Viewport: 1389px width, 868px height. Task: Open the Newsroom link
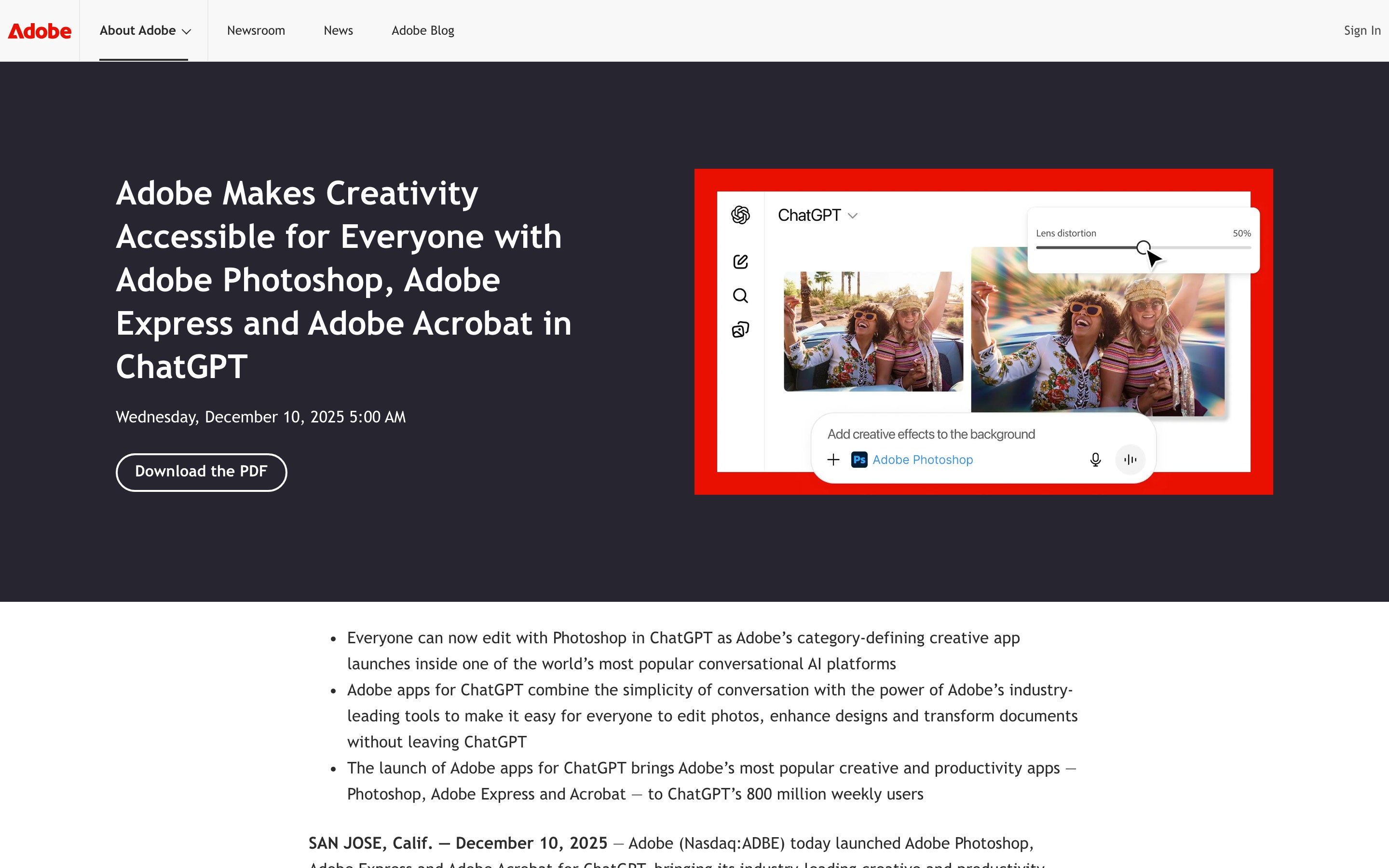coord(256,30)
